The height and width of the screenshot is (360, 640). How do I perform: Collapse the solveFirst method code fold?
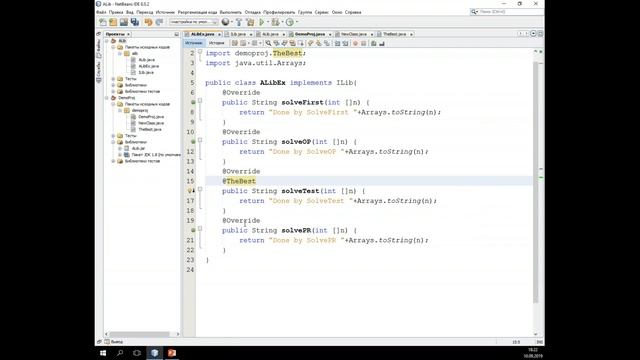click(200, 100)
